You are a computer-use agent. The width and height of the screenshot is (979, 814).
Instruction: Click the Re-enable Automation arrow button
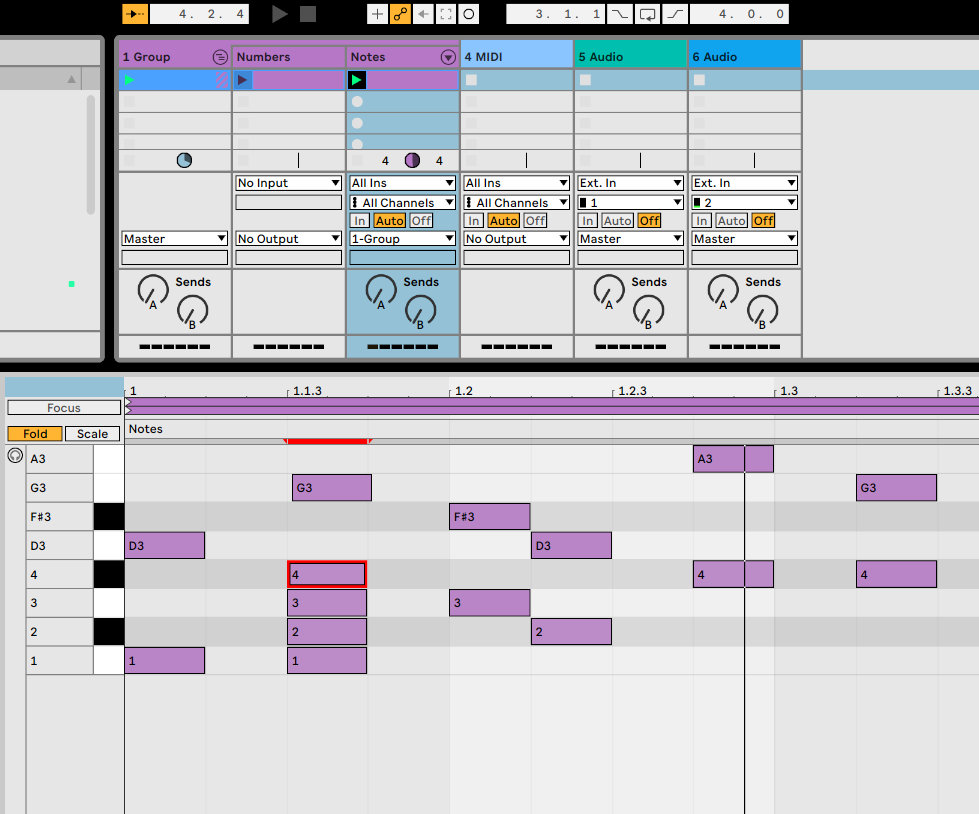click(x=423, y=14)
